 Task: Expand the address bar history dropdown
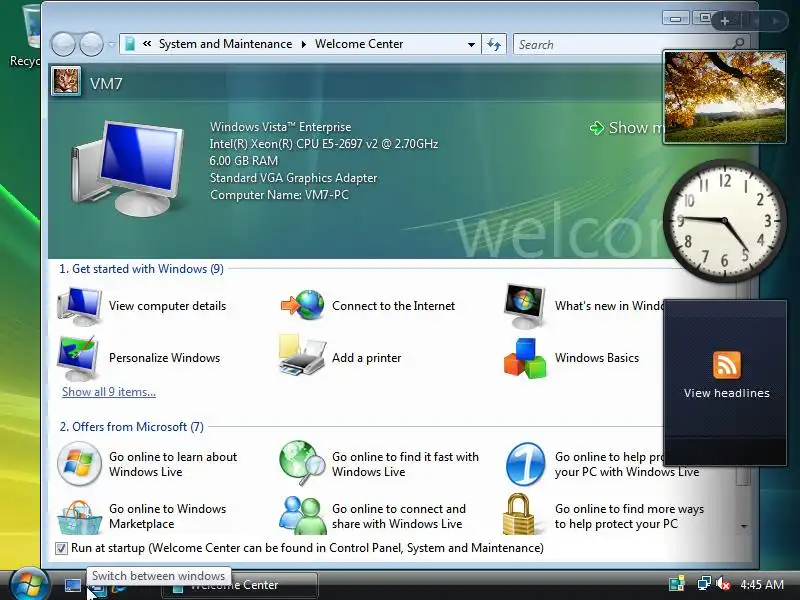[x=471, y=44]
